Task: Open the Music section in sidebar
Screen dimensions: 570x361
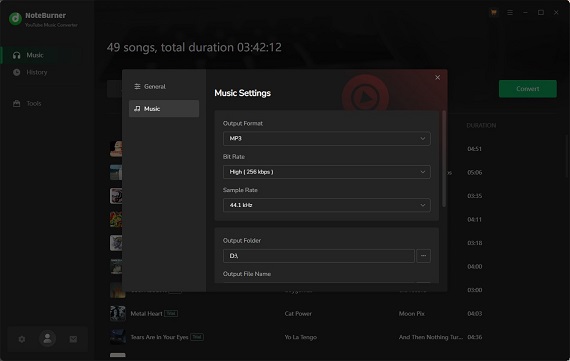Action: click(x=35, y=55)
